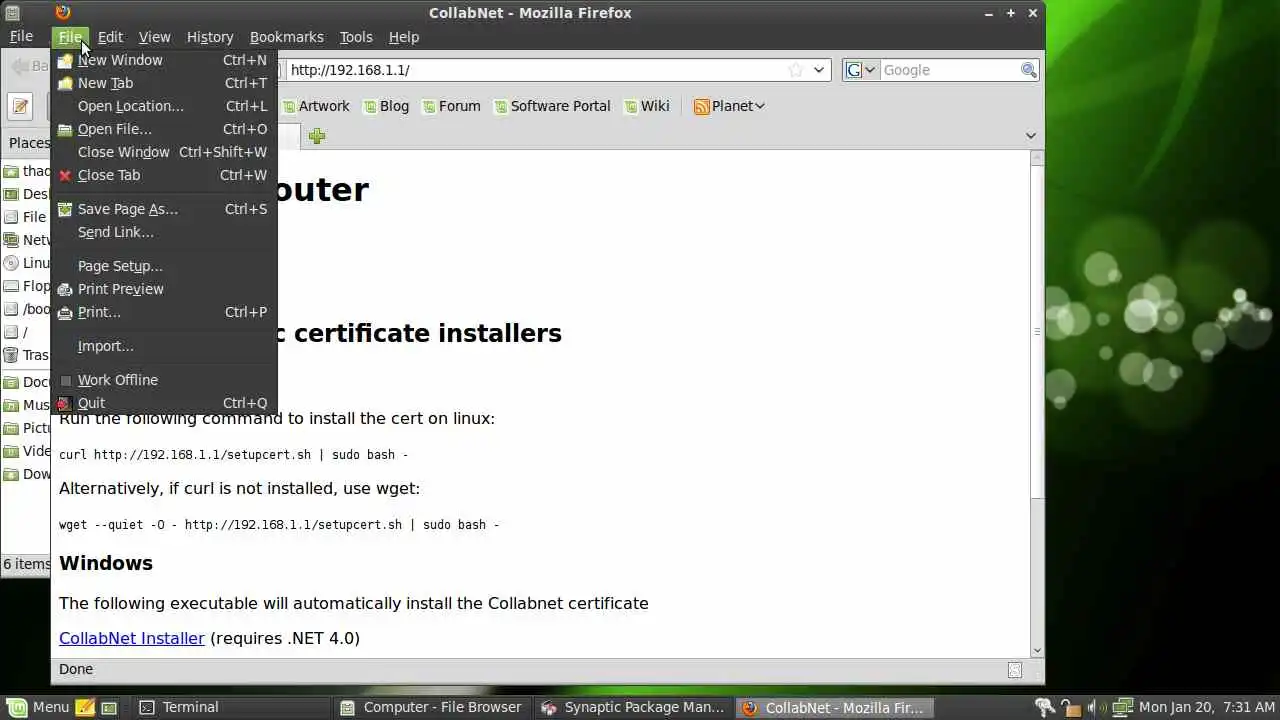Click the network connection tray icon
This screenshot has height=720, width=1280.
tap(1121, 707)
